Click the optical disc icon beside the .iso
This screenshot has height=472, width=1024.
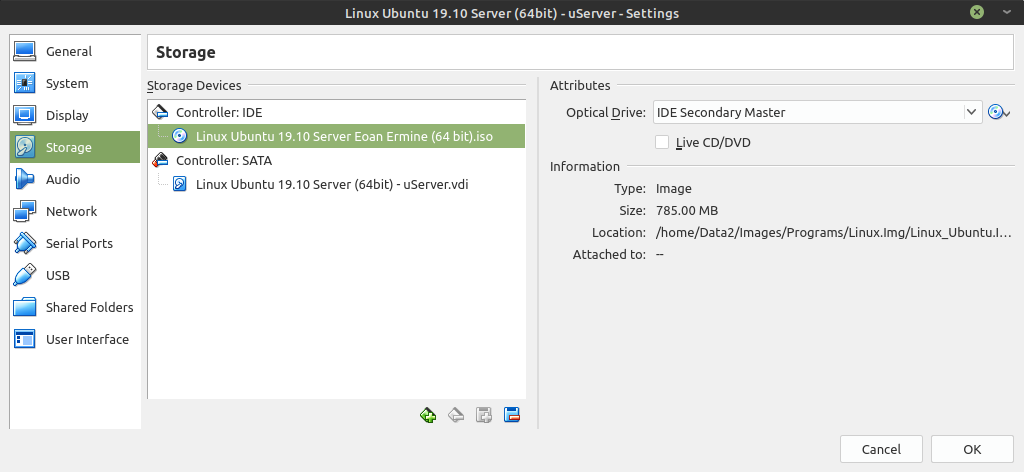[x=180, y=136]
